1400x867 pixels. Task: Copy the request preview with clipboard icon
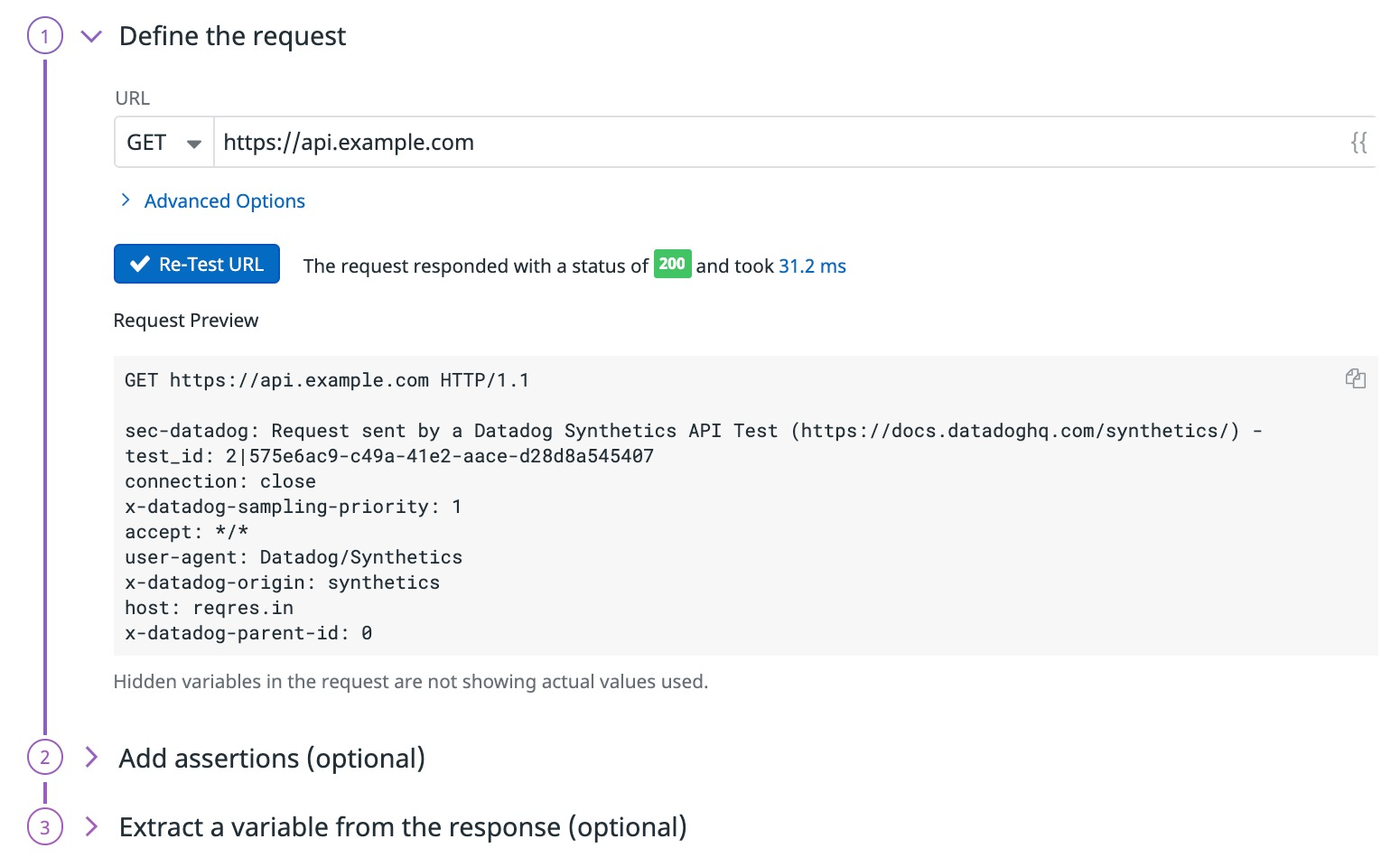click(1355, 378)
